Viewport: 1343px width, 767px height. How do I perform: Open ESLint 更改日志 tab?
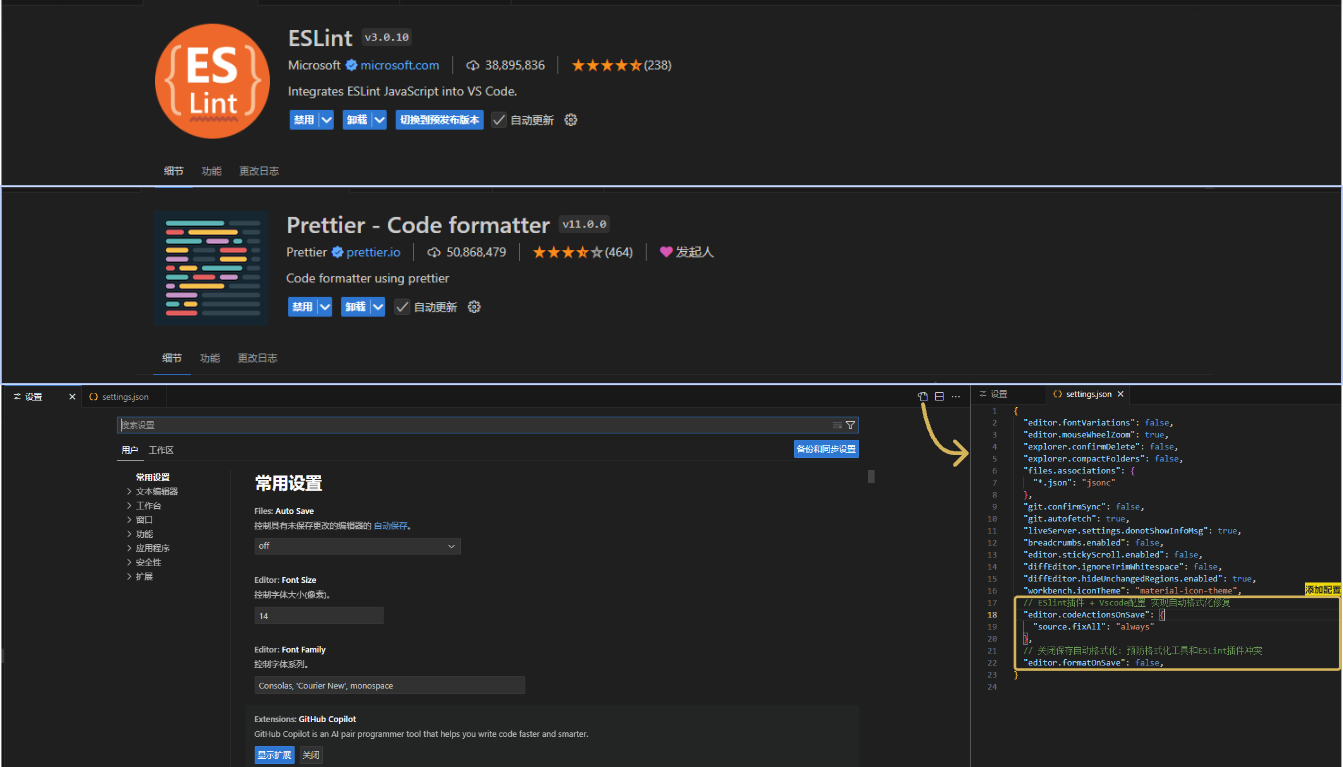[259, 171]
